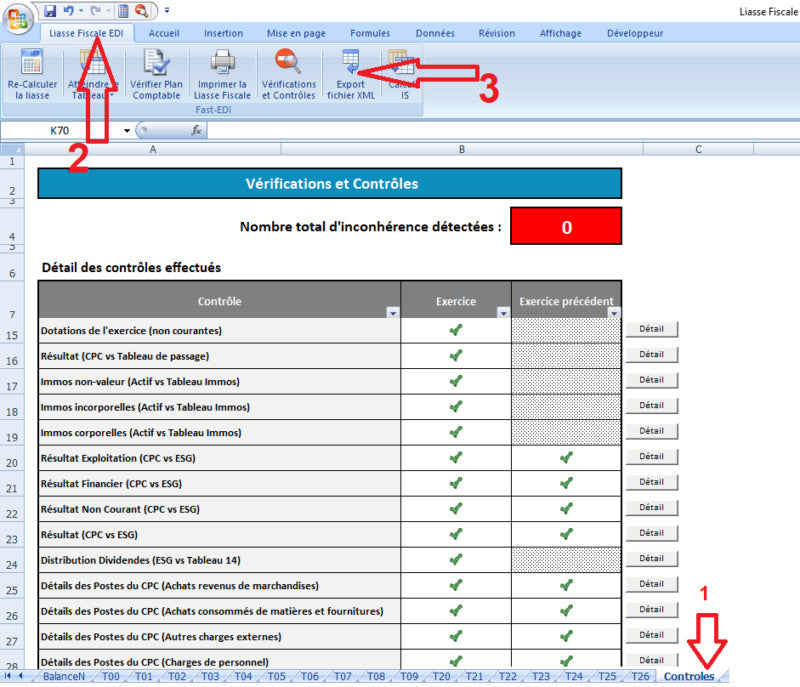The height and width of the screenshot is (687, 800).
Task: Open the Contrôle column filter dropdown
Action: point(392,313)
